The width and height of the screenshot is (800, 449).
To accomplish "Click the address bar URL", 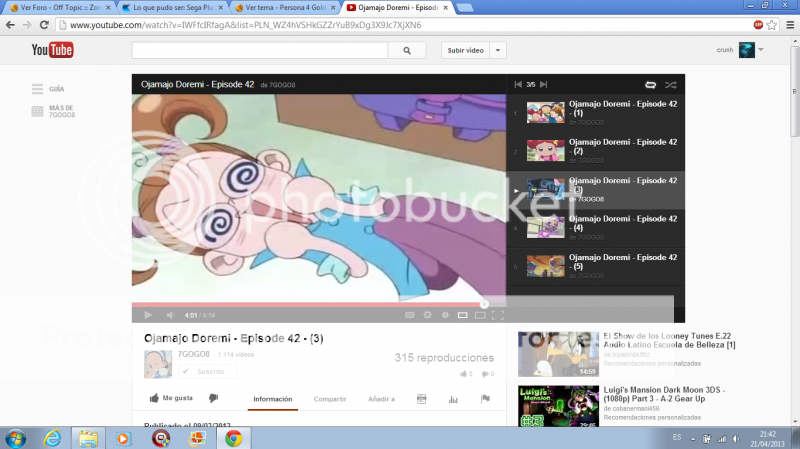I will pos(245,24).
